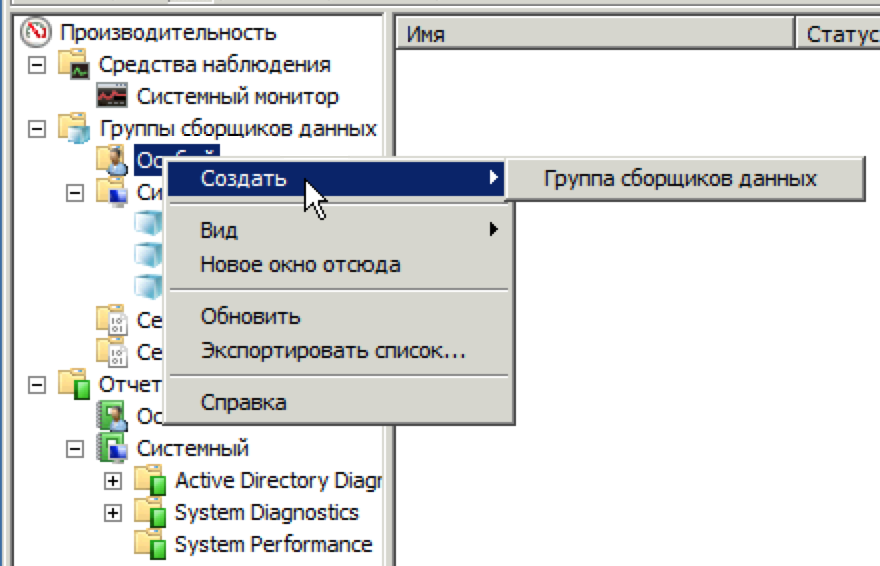Collapse the Средства наблюдения tree node
Viewport: 880px width, 566px height.
click(x=37, y=65)
